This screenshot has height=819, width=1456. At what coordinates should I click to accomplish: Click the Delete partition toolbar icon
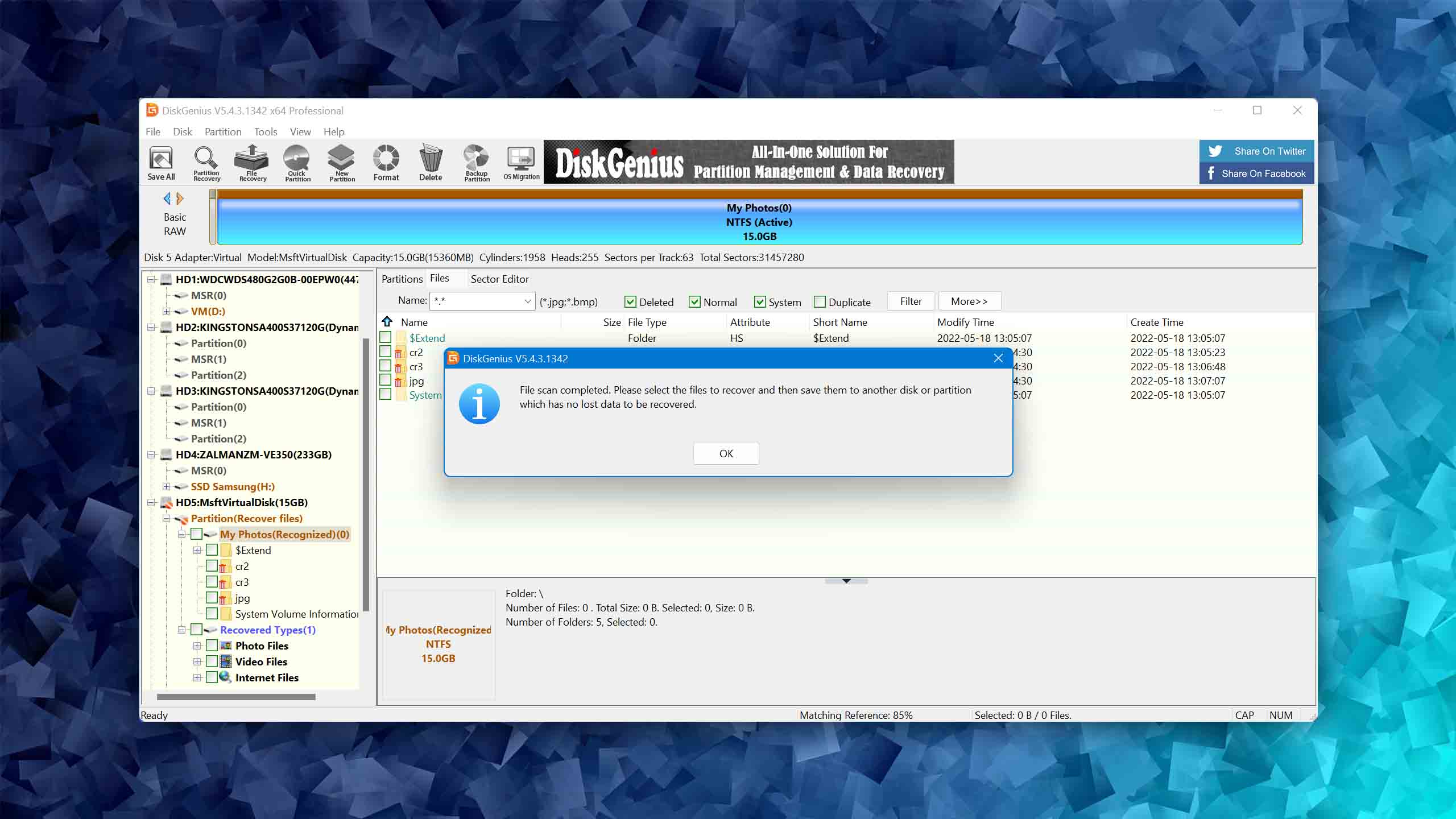(431, 163)
